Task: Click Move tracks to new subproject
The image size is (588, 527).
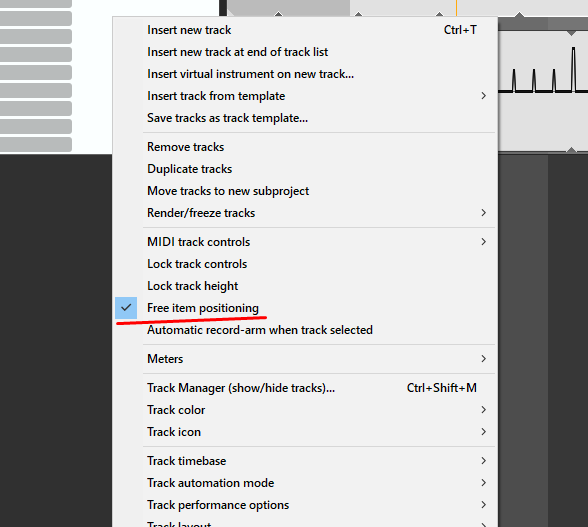Action: [305, 191]
